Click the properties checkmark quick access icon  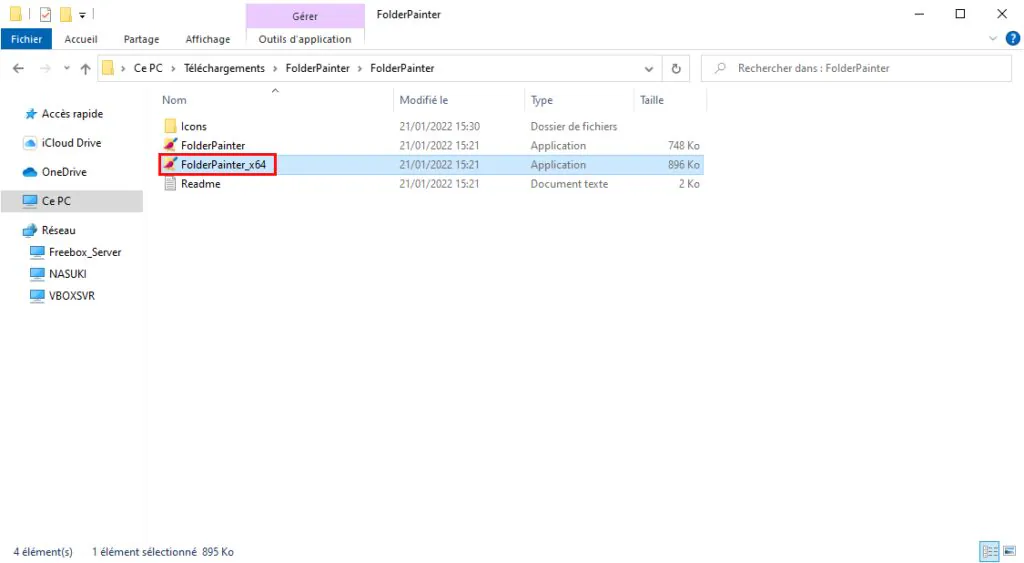pos(45,14)
